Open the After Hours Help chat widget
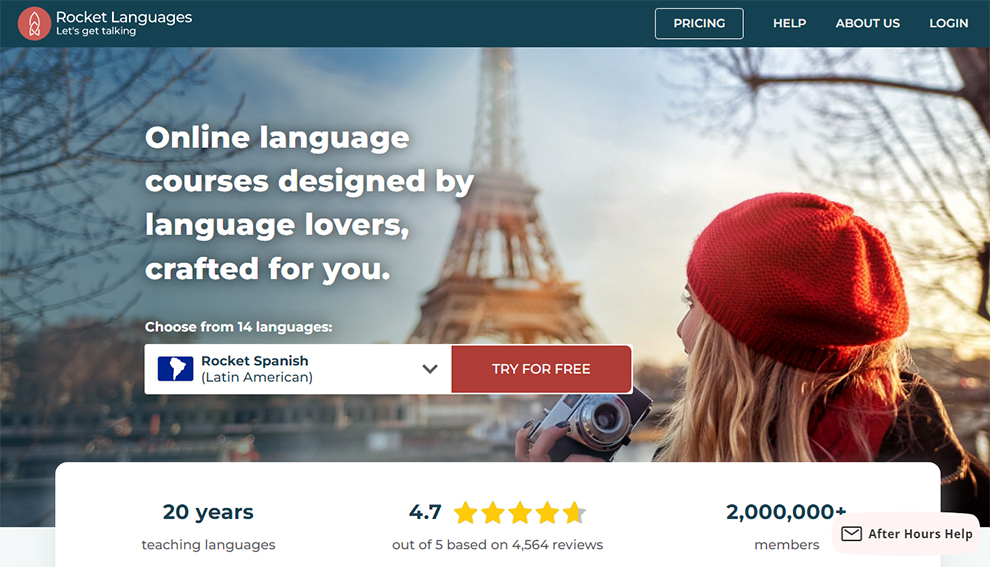This screenshot has height=567, width=990. tap(906, 534)
